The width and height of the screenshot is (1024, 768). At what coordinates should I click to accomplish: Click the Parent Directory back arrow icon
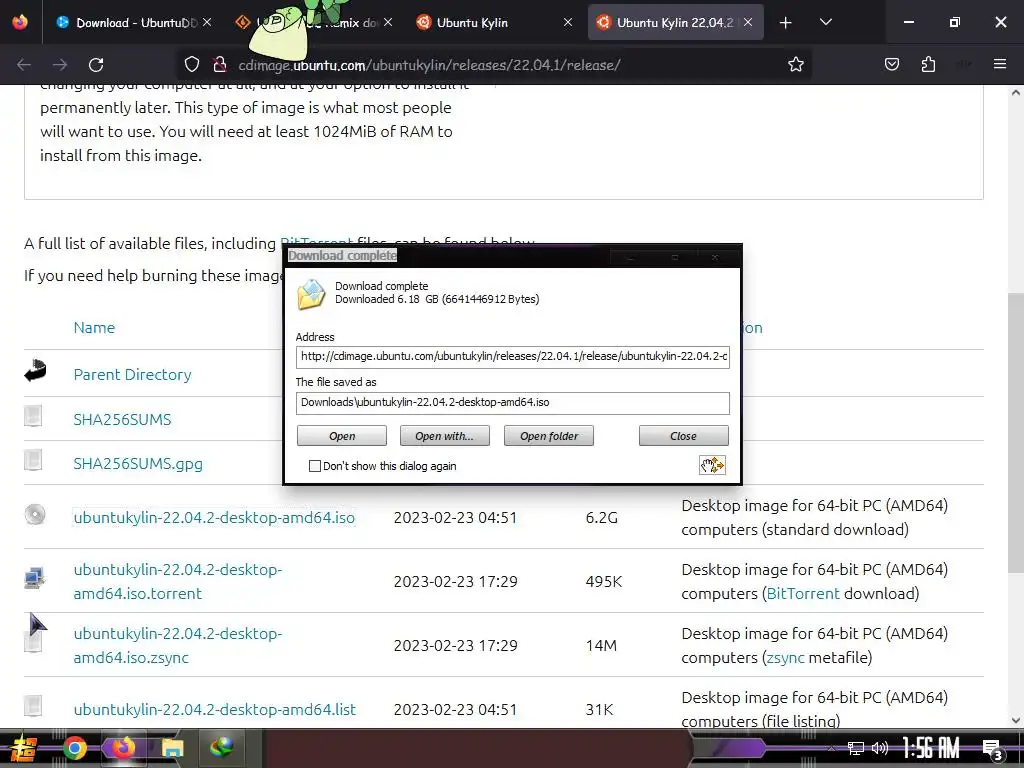[35, 371]
